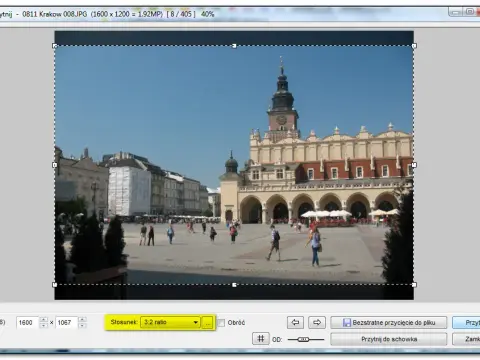Go to next image with right arrow

coord(317,322)
